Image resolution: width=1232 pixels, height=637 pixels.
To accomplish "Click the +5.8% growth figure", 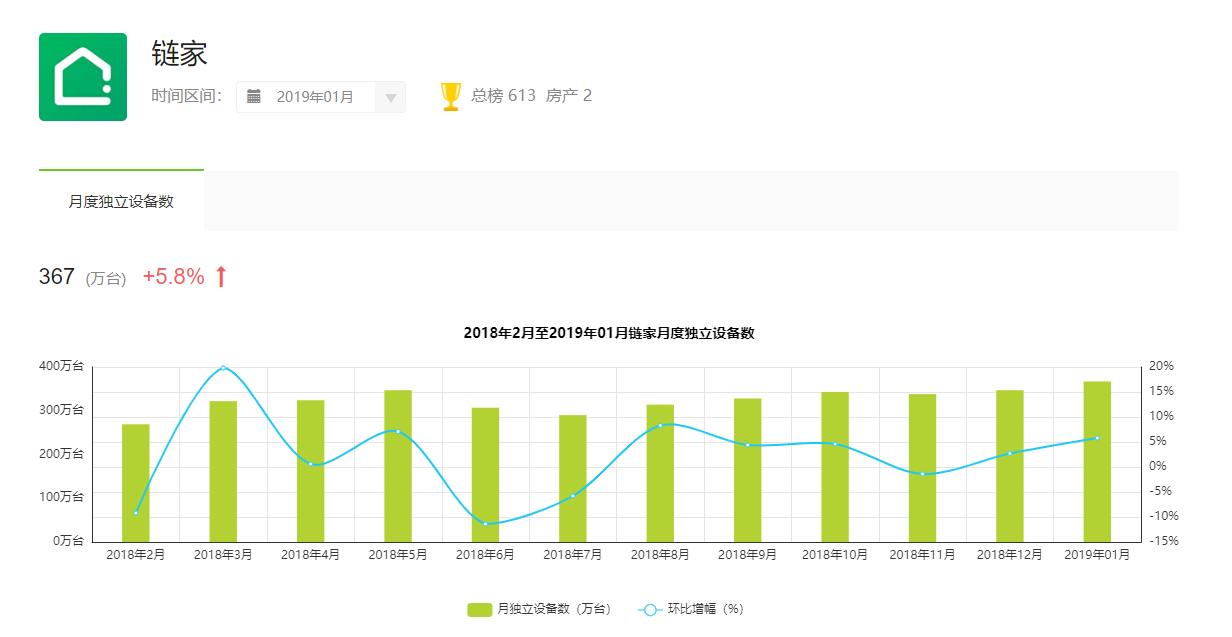I will (x=174, y=276).
